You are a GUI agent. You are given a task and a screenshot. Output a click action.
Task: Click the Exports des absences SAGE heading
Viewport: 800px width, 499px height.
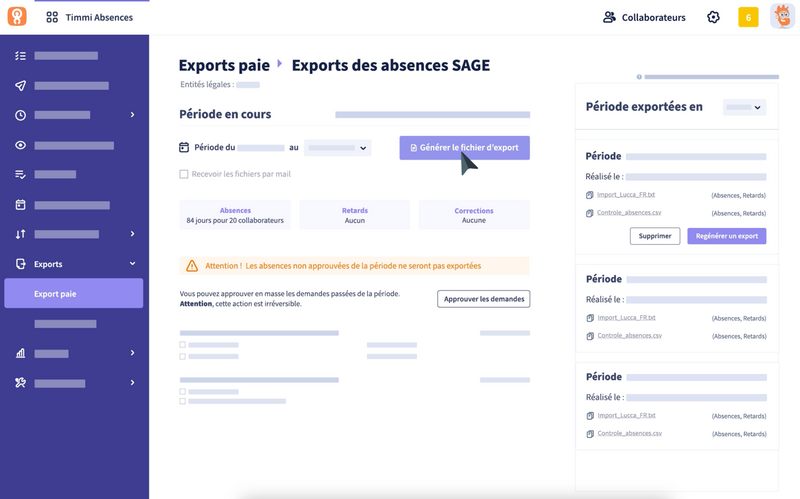pyautogui.click(x=391, y=65)
